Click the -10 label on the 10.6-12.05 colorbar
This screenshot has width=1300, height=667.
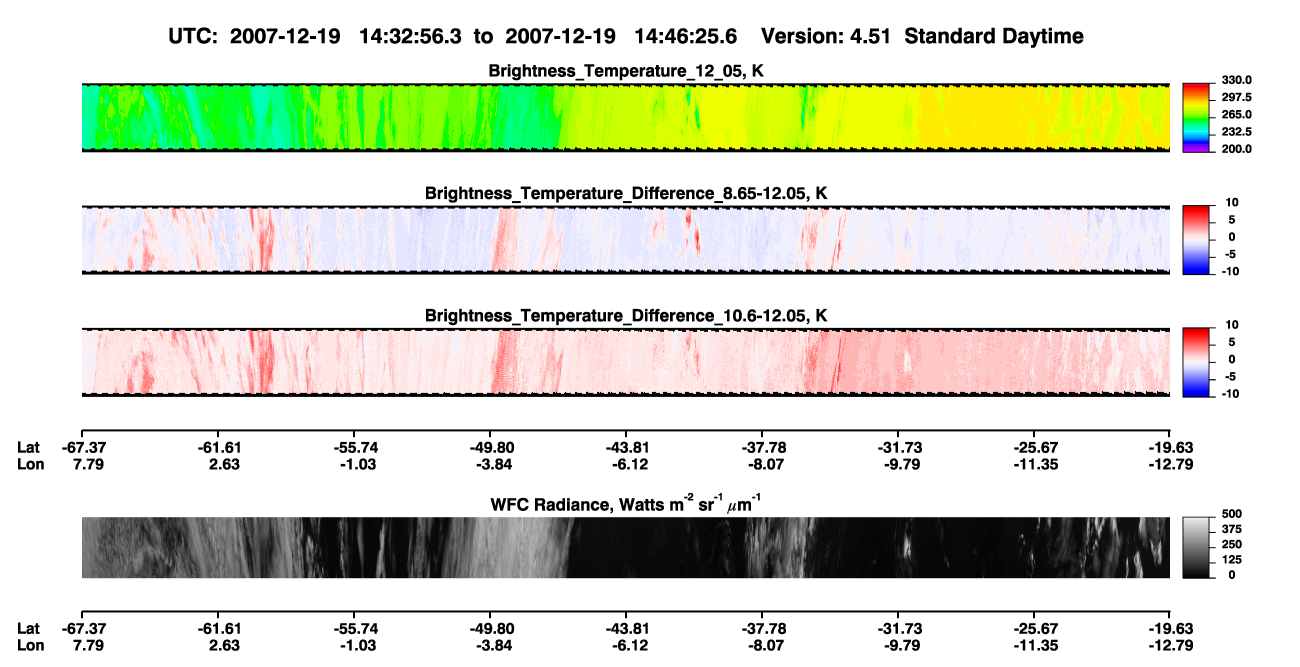coord(1230,393)
